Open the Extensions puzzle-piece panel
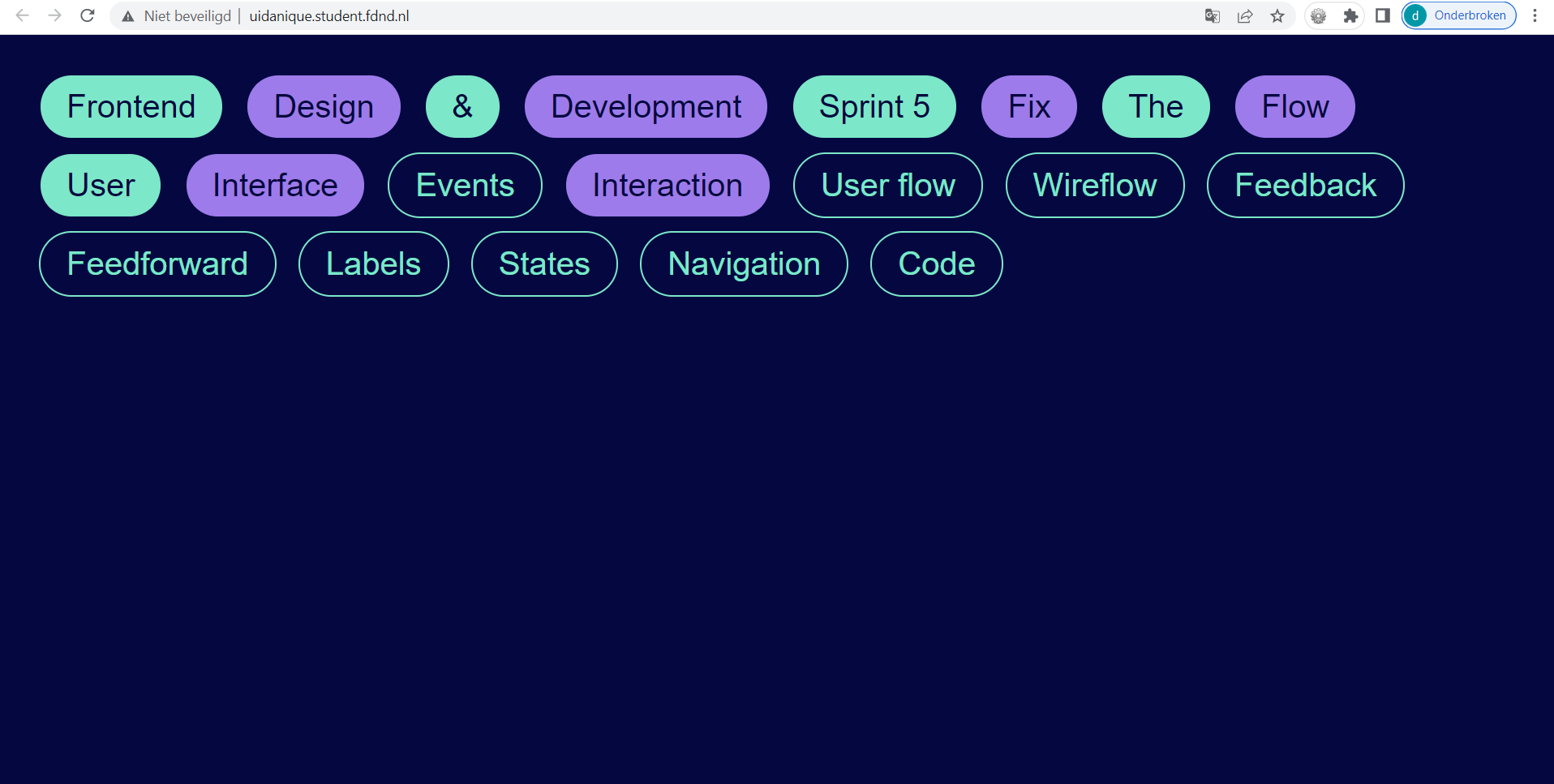The image size is (1554, 784). [1350, 15]
